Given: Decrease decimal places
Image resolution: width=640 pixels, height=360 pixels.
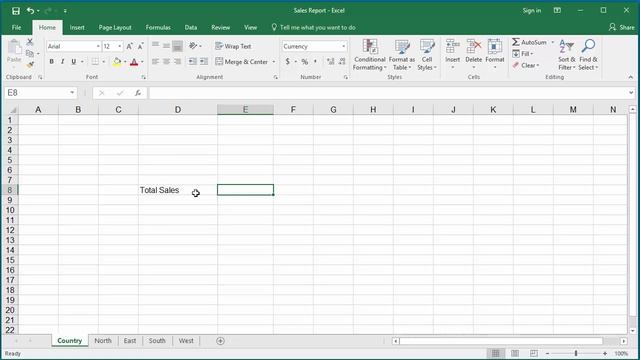Looking at the screenshot, I should pos(342,62).
